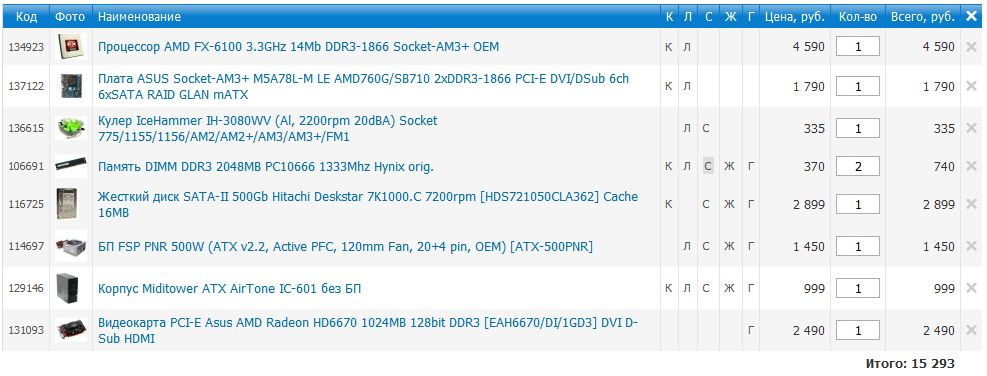Remove the AMD FX-6100 processor row

(x=971, y=47)
